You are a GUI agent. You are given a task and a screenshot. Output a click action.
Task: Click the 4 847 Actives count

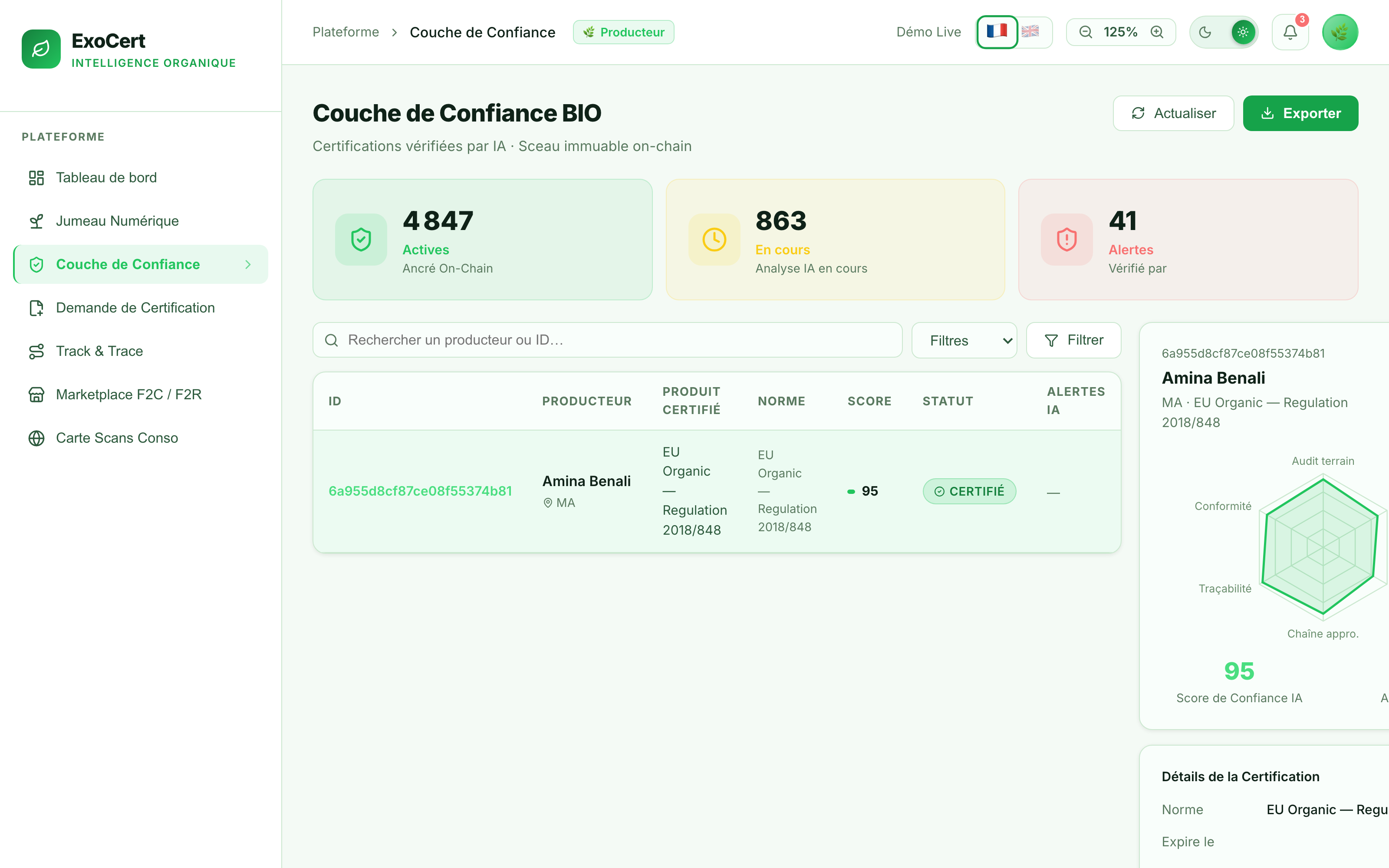click(438, 221)
